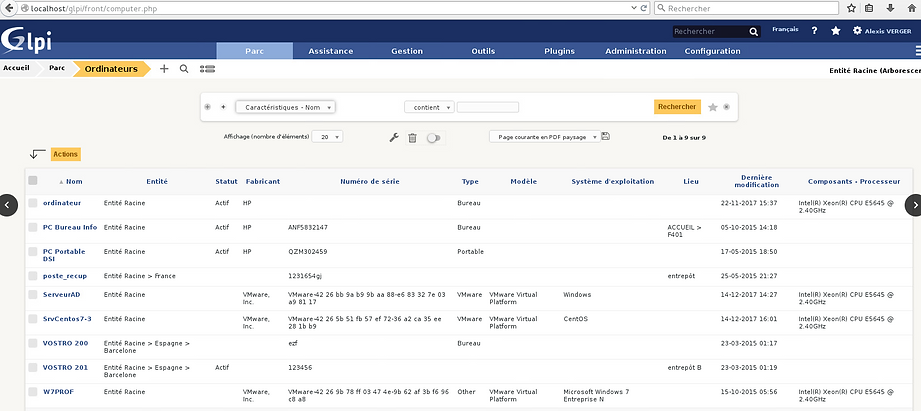Viewport: 921px width, 411px height.
Task: Open the VOSTRO 201 computer link
Action: click(65, 368)
